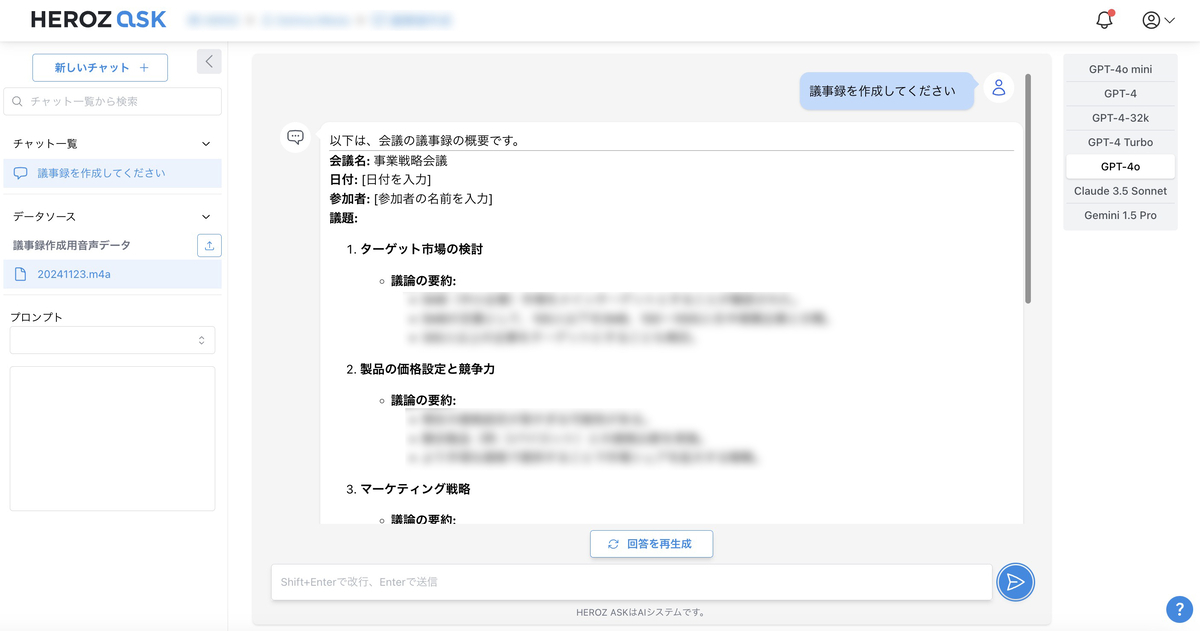Focus the chat search field
The image size is (1200, 631).
point(112,101)
